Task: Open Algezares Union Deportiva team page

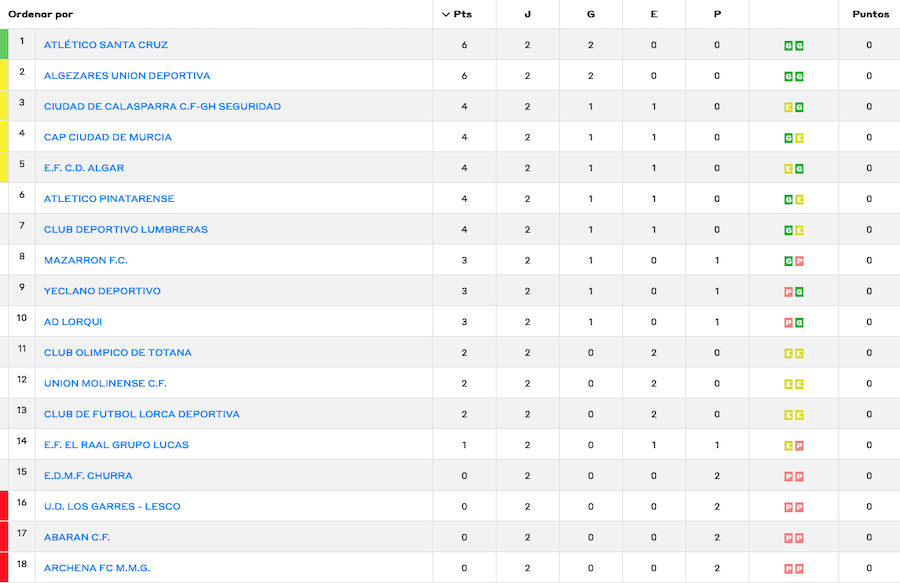Action: coord(127,76)
